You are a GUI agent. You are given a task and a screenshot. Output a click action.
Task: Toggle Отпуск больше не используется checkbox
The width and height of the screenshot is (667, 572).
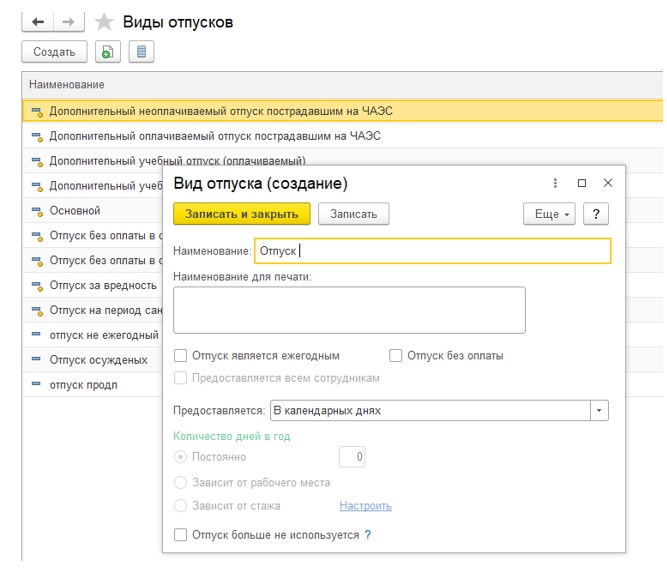tap(181, 535)
